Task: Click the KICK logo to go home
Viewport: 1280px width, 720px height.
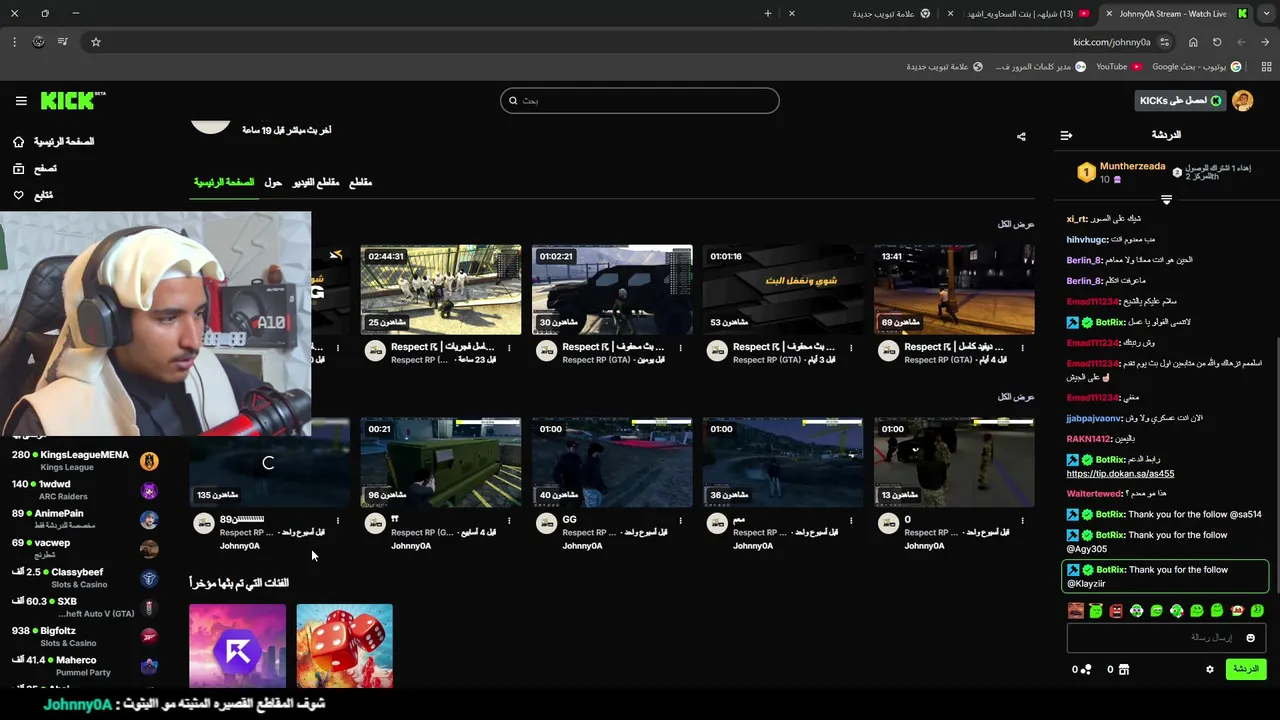Action: [72, 100]
